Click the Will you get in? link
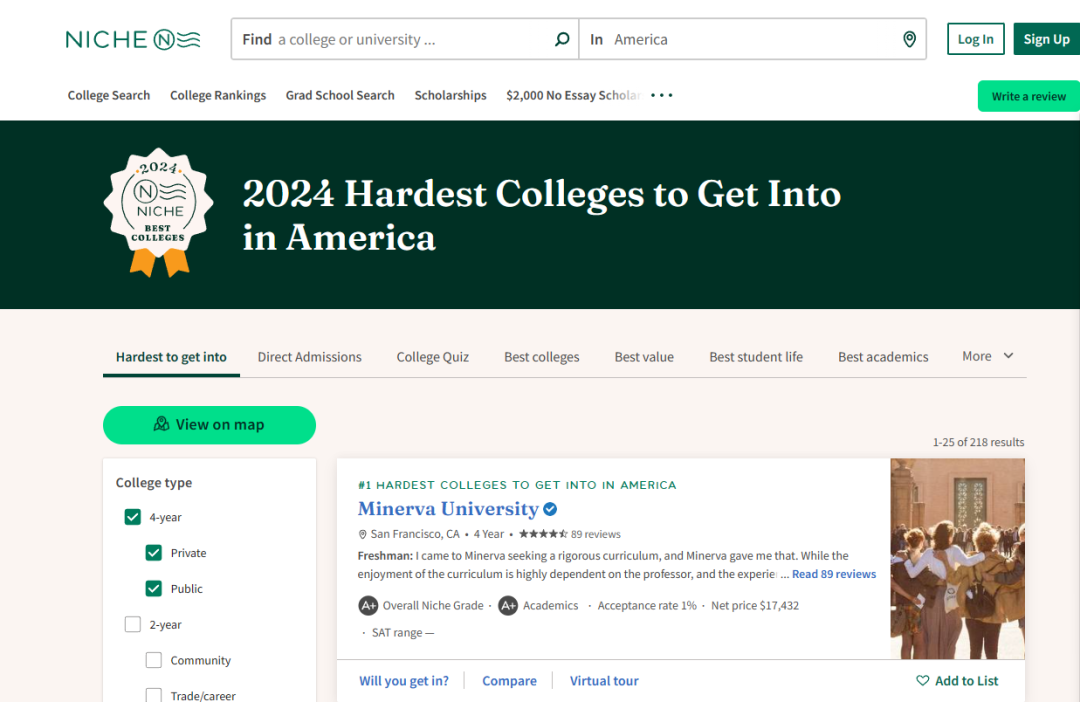Screen dimensions: 1080x702 point(404,681)
